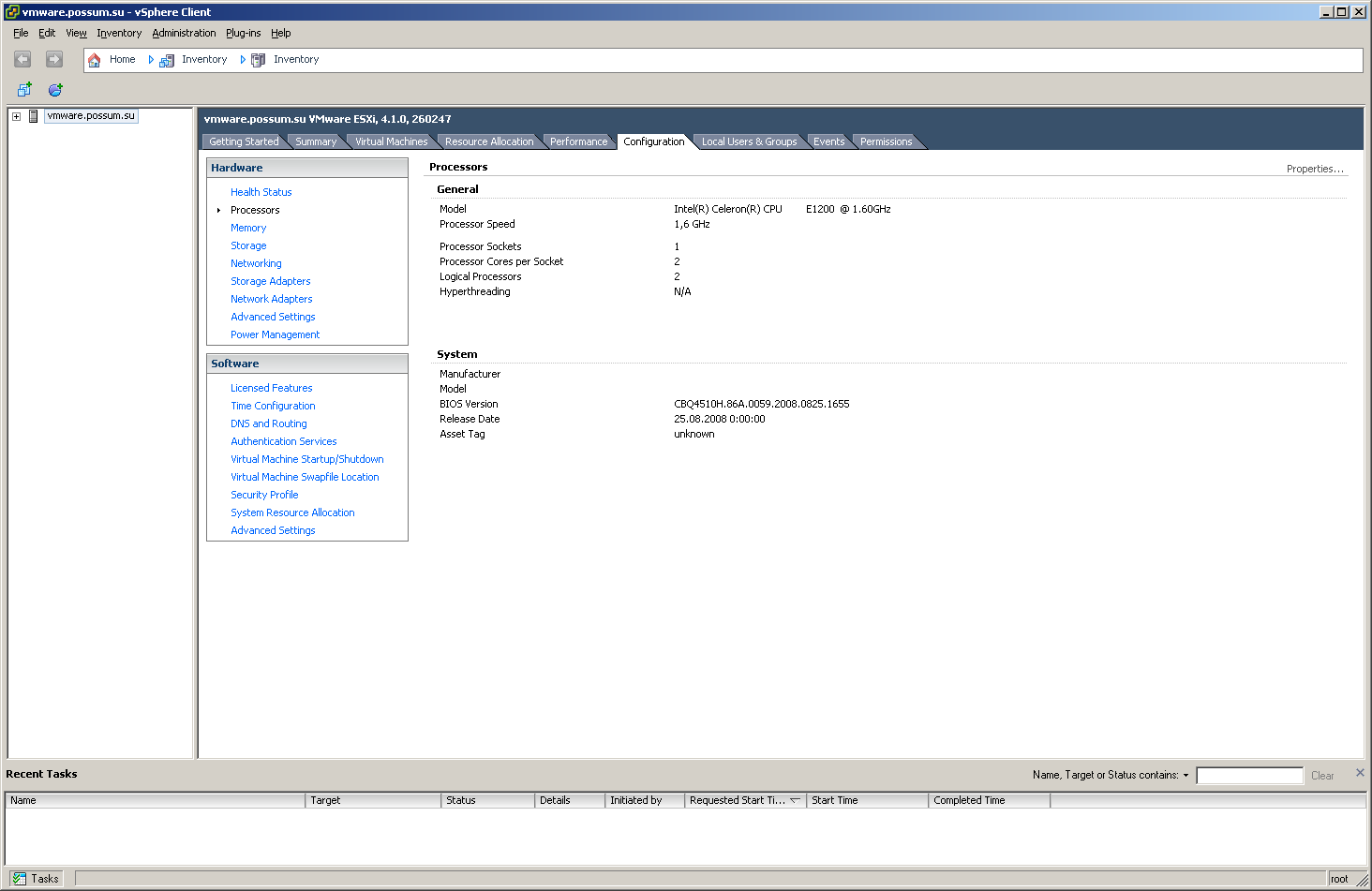
Task: Open the Administration menu
Action: (x=184, y=33)
